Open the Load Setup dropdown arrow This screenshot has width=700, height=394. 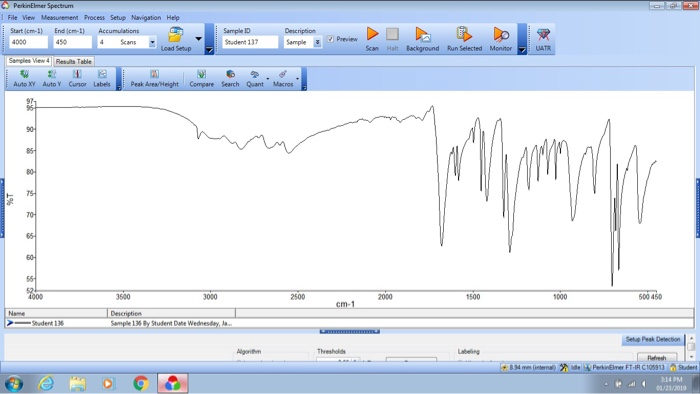tap(199, 39)
